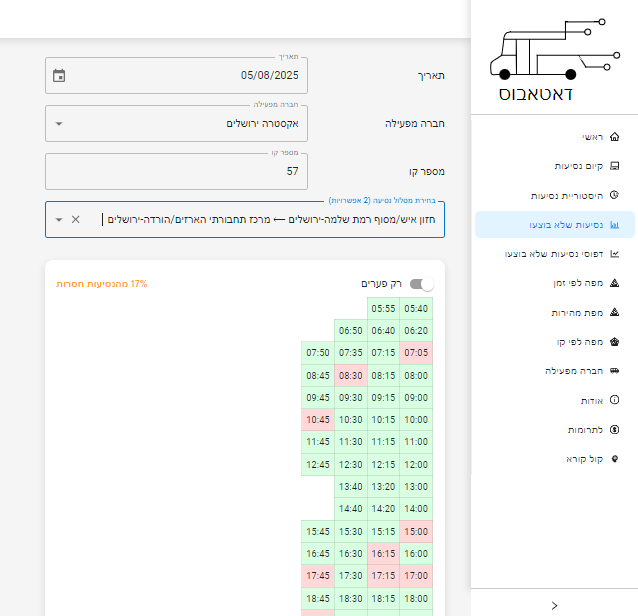Viewport: 638px width, 616px height.
Task: Toggle the רק פערים switch
Action: click(x=422, y=284)
